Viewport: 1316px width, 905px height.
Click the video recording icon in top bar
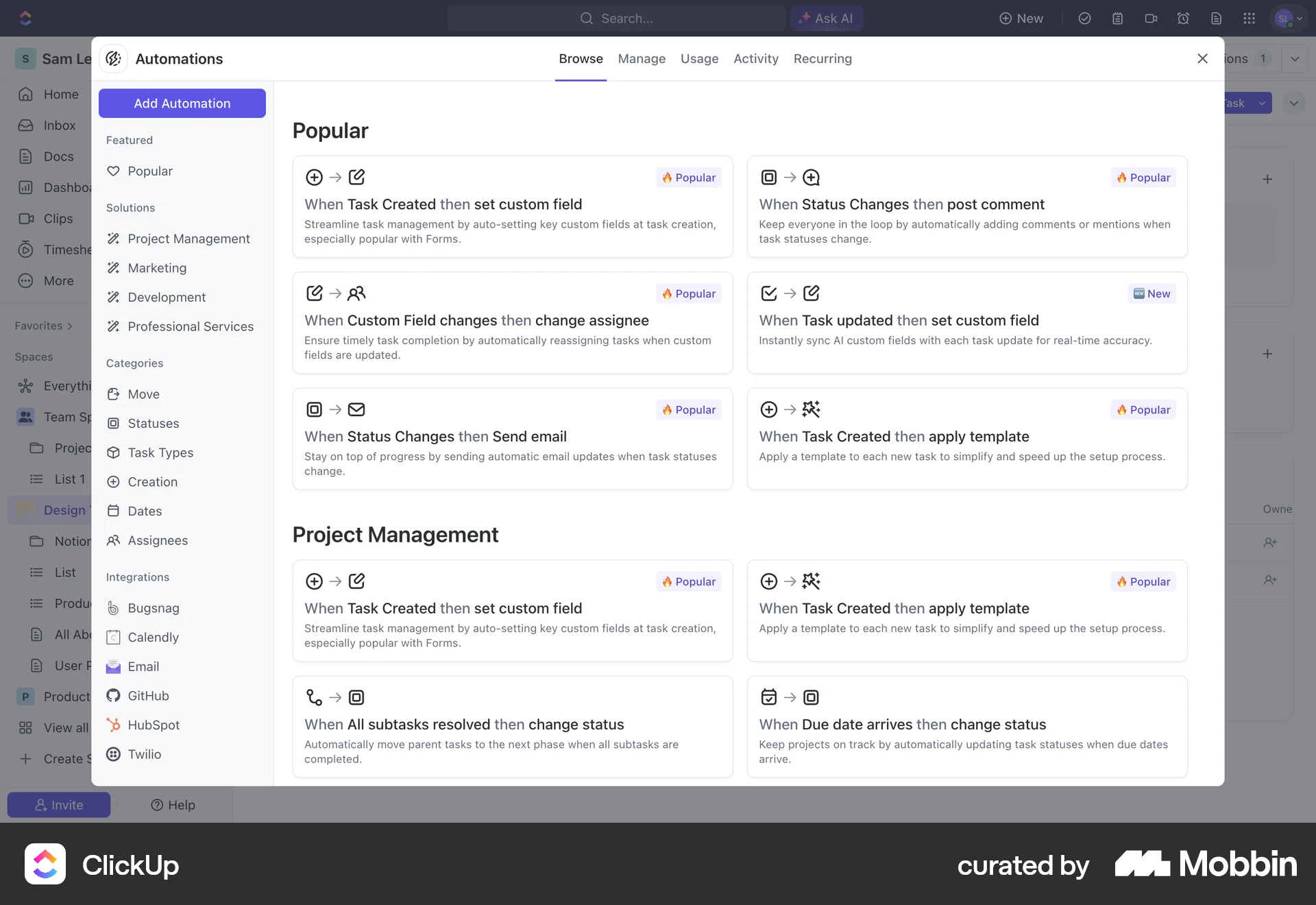tap(1151, 19)
